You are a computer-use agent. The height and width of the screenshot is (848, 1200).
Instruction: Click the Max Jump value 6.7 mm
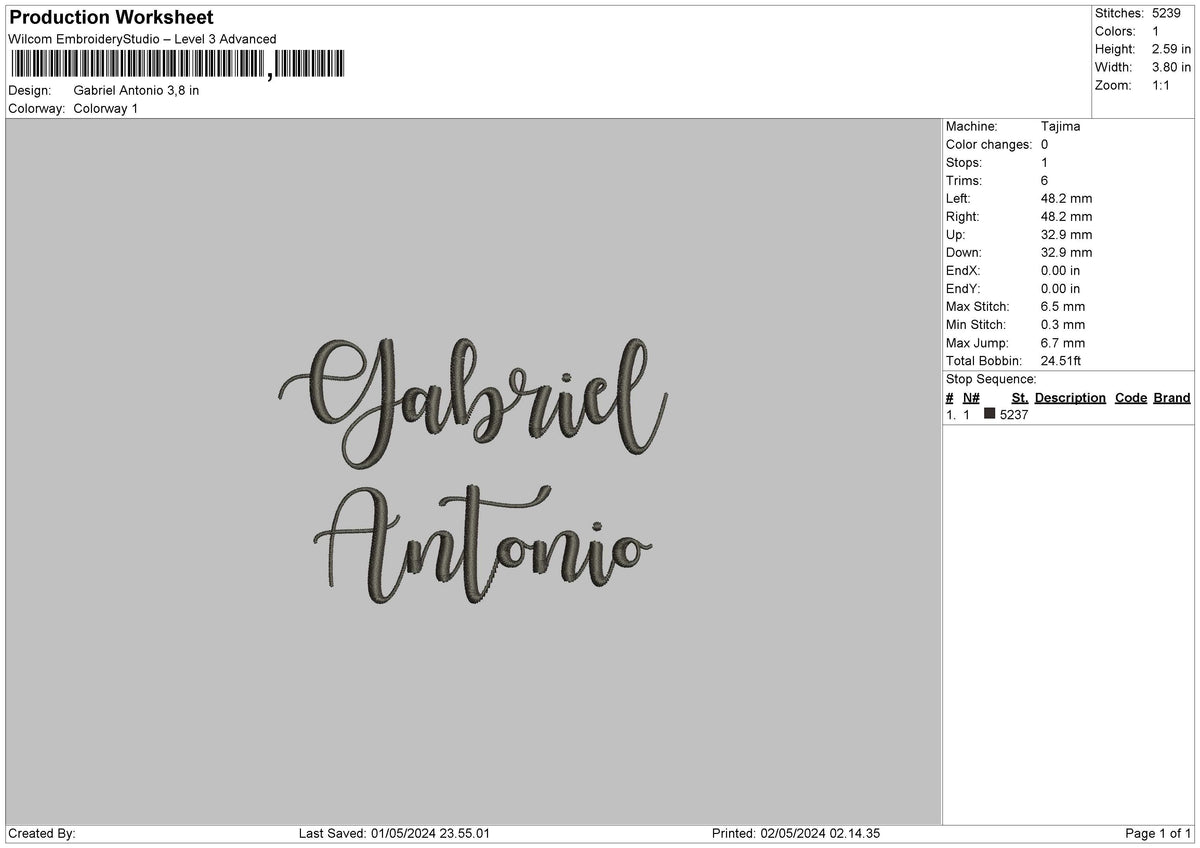tap(1063, 342)
